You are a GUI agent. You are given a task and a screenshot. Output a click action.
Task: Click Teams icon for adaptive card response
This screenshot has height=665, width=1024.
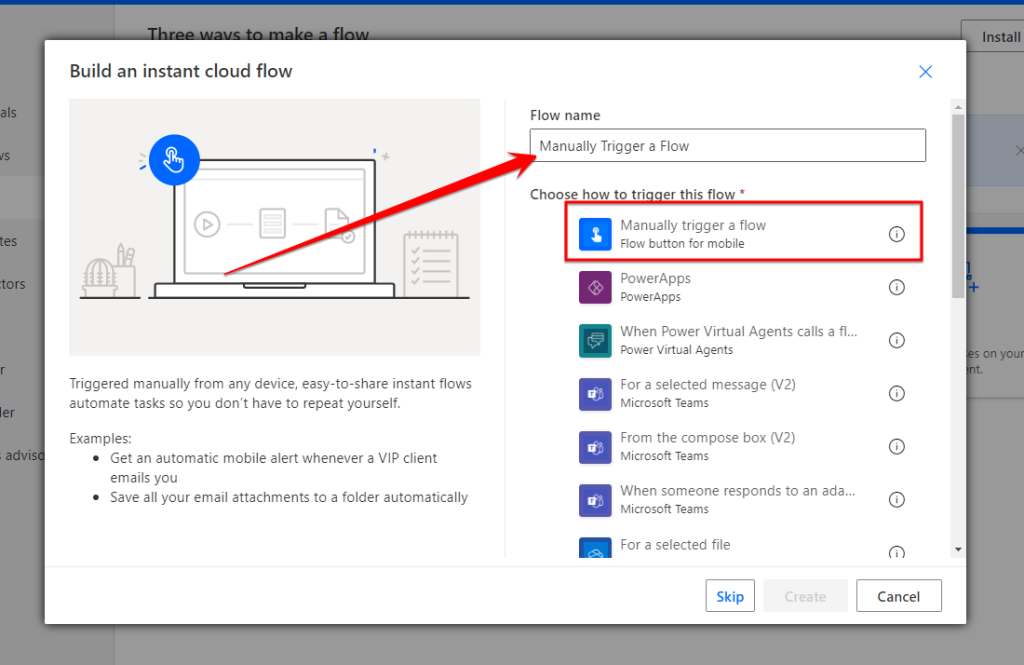coord(595,500)
